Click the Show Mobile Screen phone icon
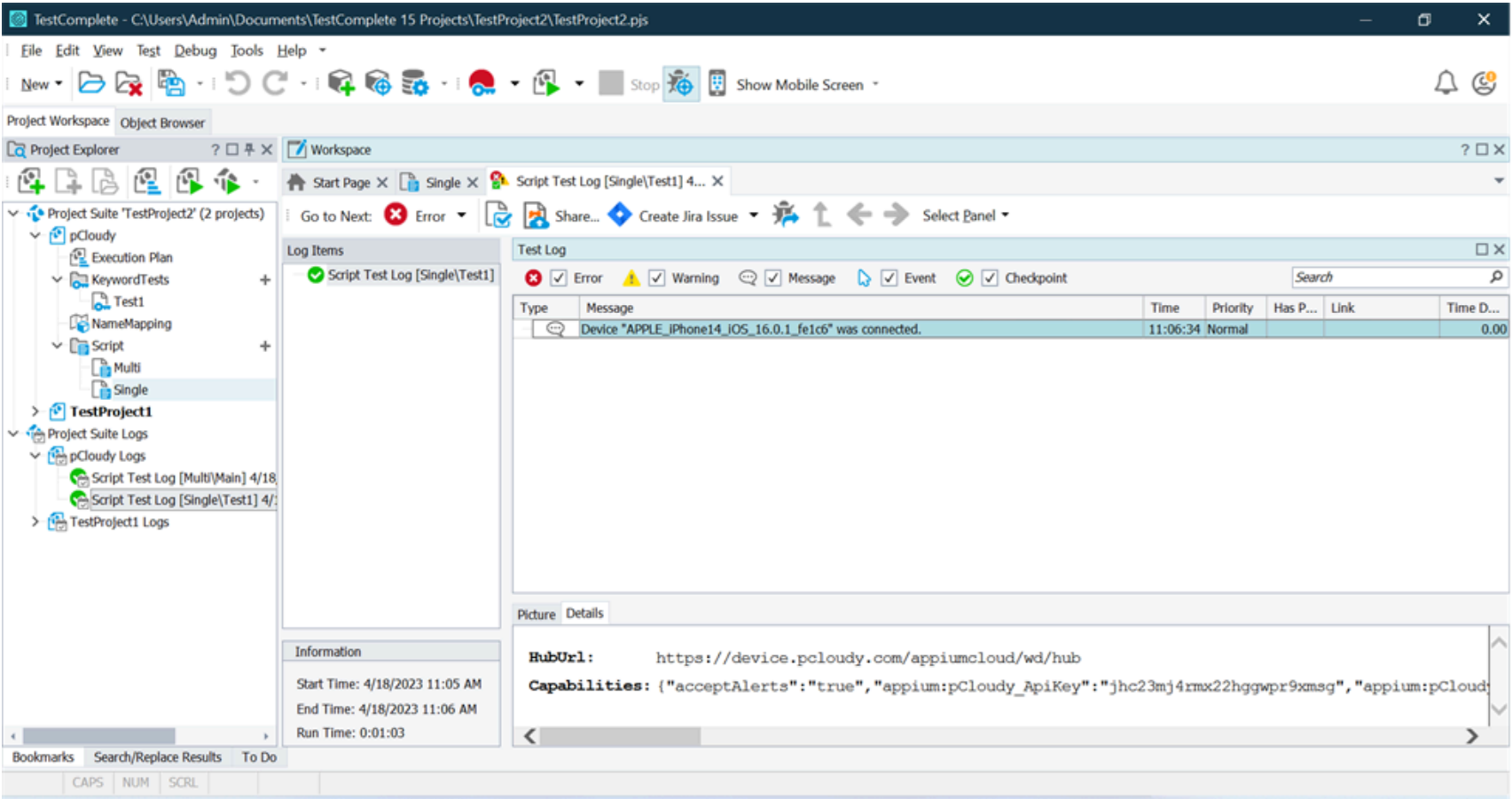 click(x=717, y=84)
